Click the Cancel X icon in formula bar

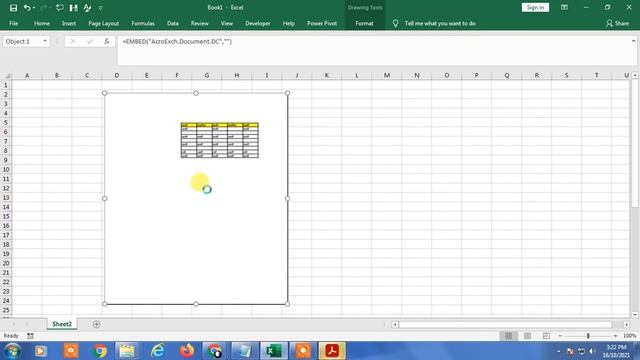[x=73, y=41]
